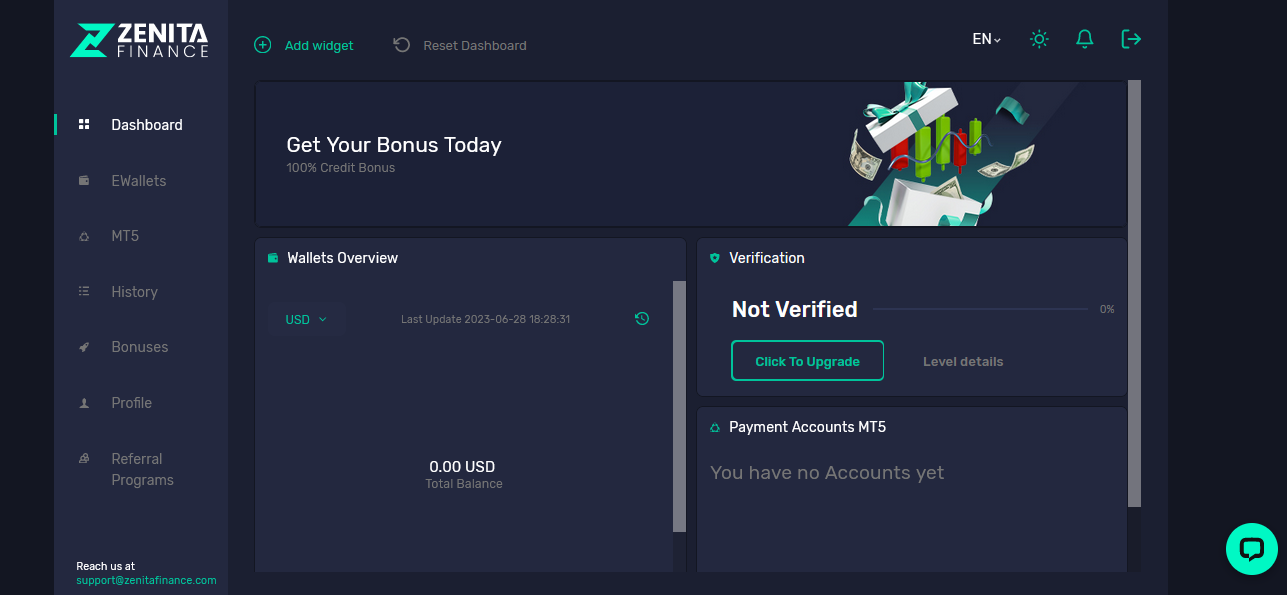Go to MT5 section in sidebar
Screen dimensions: 1287x595
[x=125, y=236]
